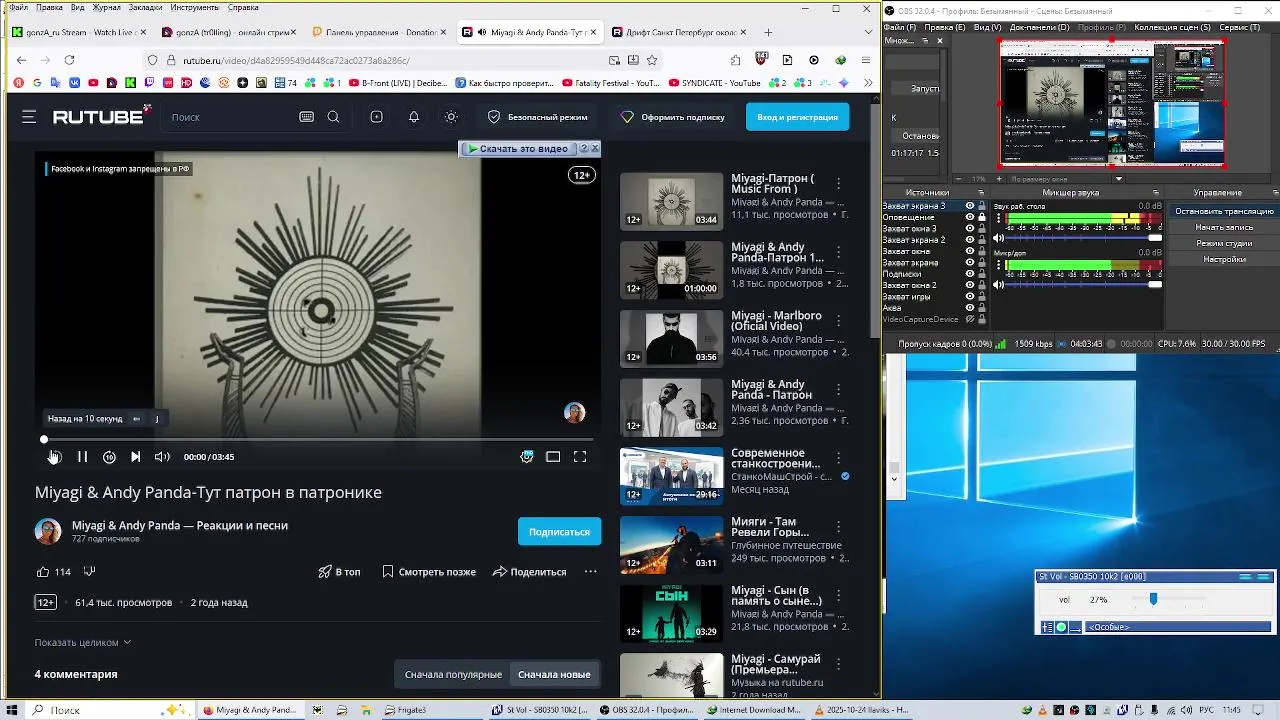
Task: Undock the Управление panel in OBS
Action: click(1275, 193)
